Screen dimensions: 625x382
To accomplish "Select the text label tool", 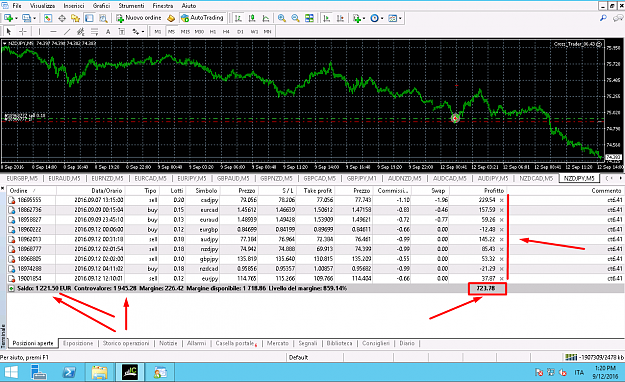I will click(x=122, y=32).
